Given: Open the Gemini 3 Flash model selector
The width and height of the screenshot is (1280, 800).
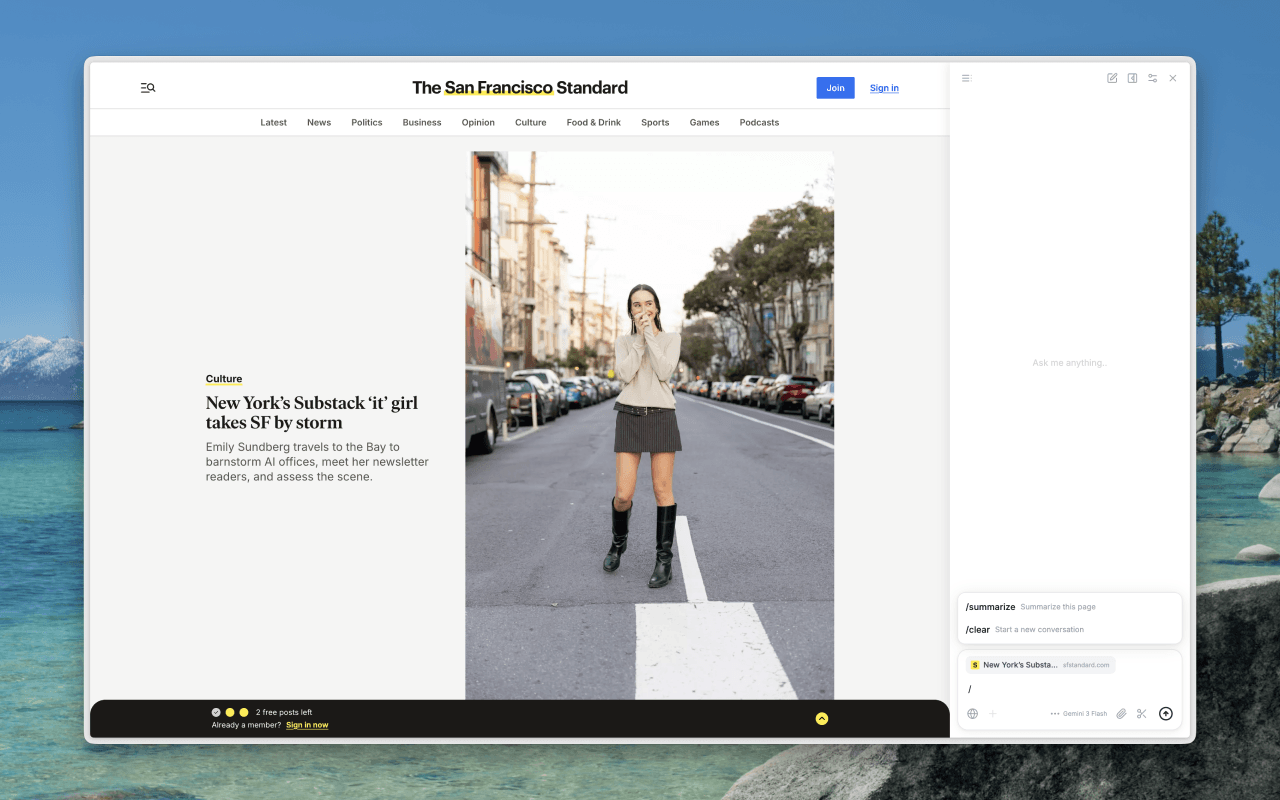Looking at the screenshot, I should [1079, 714].
